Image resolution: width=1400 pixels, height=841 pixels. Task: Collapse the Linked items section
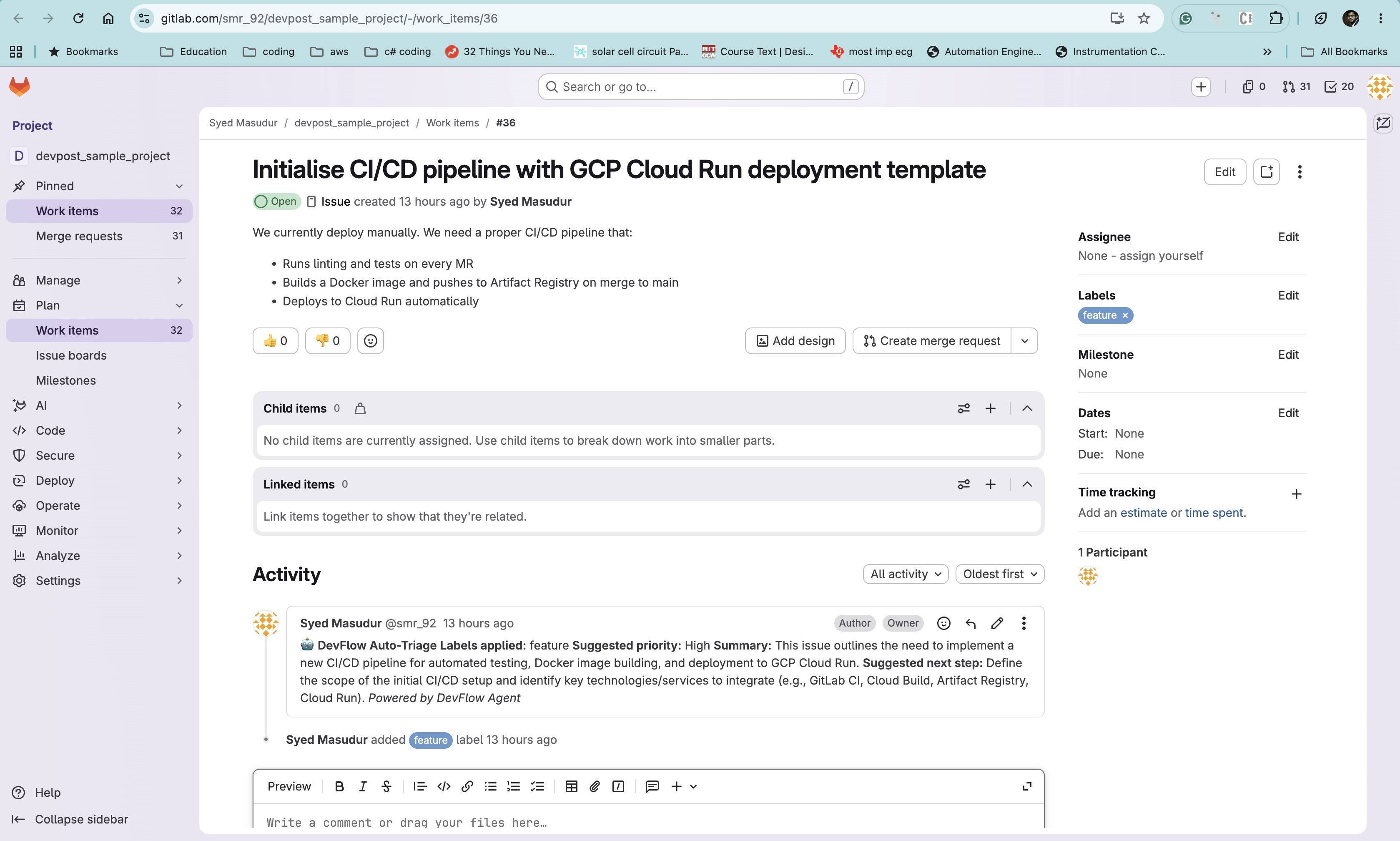[x=1027, y=485]
